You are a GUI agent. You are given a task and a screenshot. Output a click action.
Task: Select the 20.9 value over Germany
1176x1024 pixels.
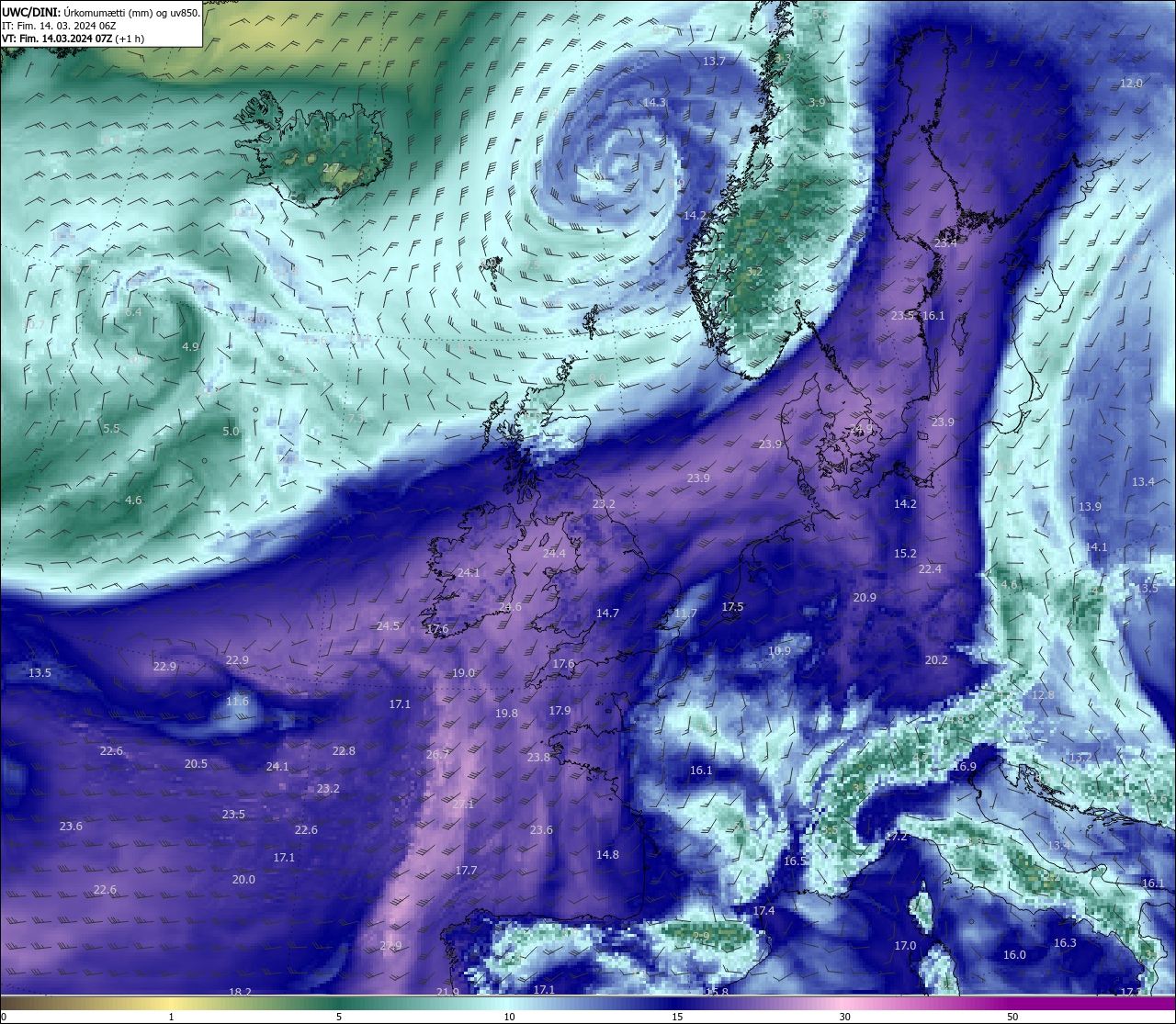tap(865, 597)
